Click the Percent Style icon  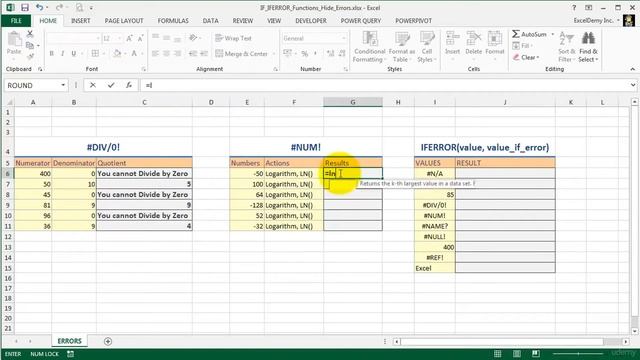pyautogui.click(x=304, y=53)
